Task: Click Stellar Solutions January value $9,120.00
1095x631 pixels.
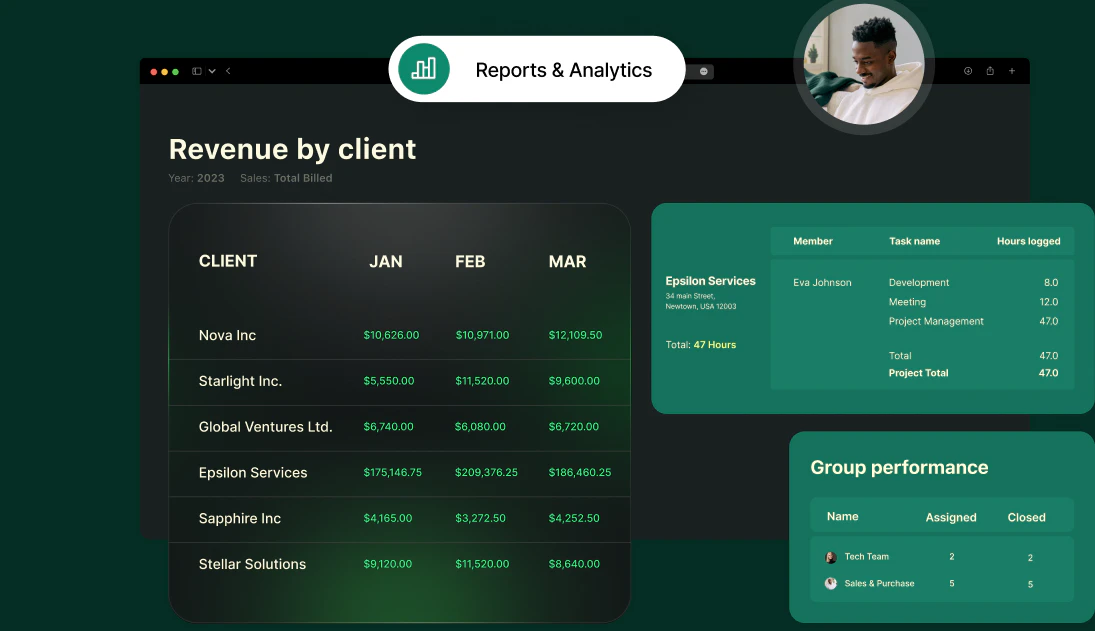Action: (x=388, y=564)
